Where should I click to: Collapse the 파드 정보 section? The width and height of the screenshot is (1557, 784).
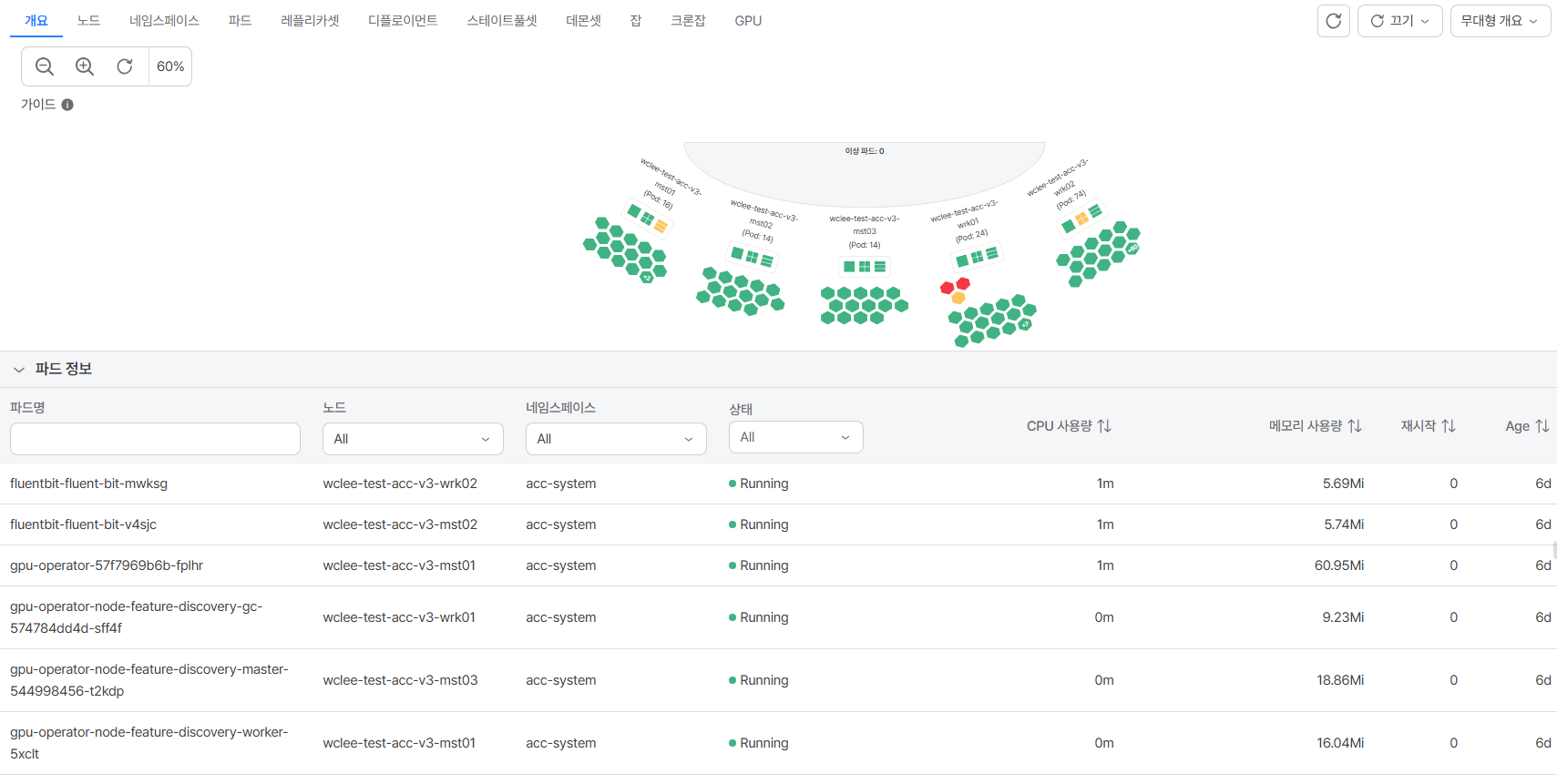click(19, 370)
